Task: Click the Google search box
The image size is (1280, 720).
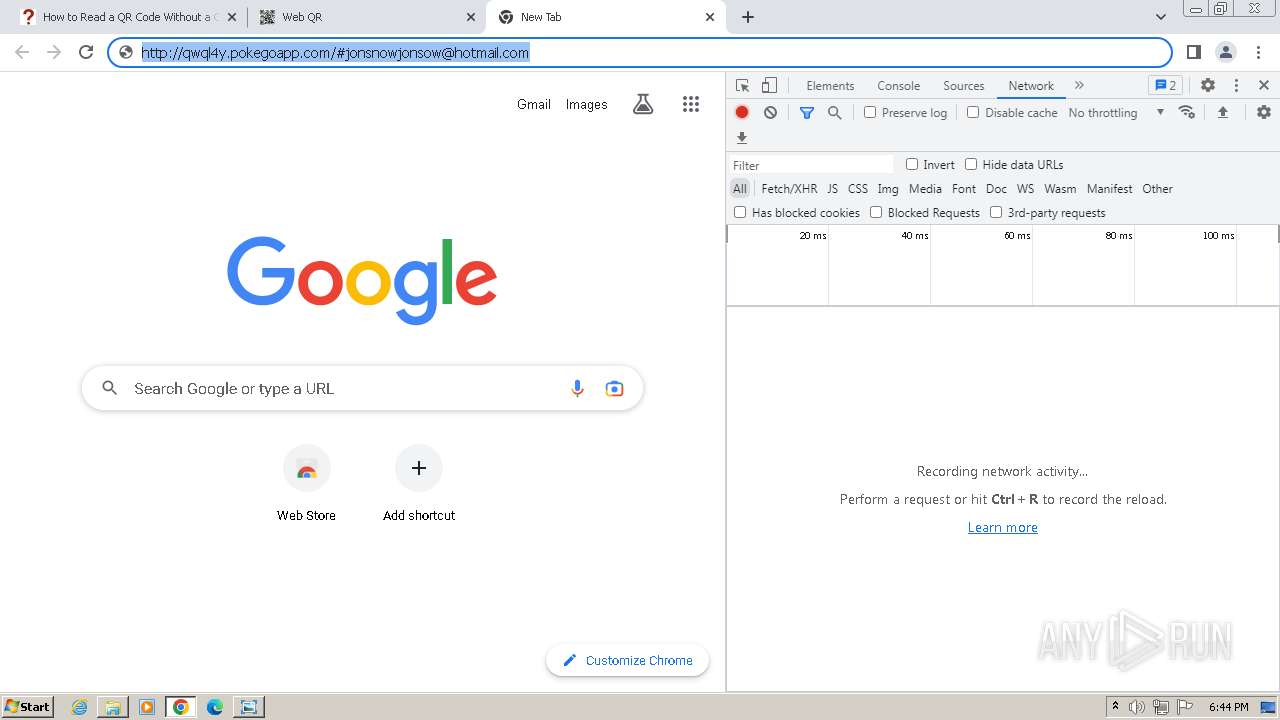Action: pos(362,388)
